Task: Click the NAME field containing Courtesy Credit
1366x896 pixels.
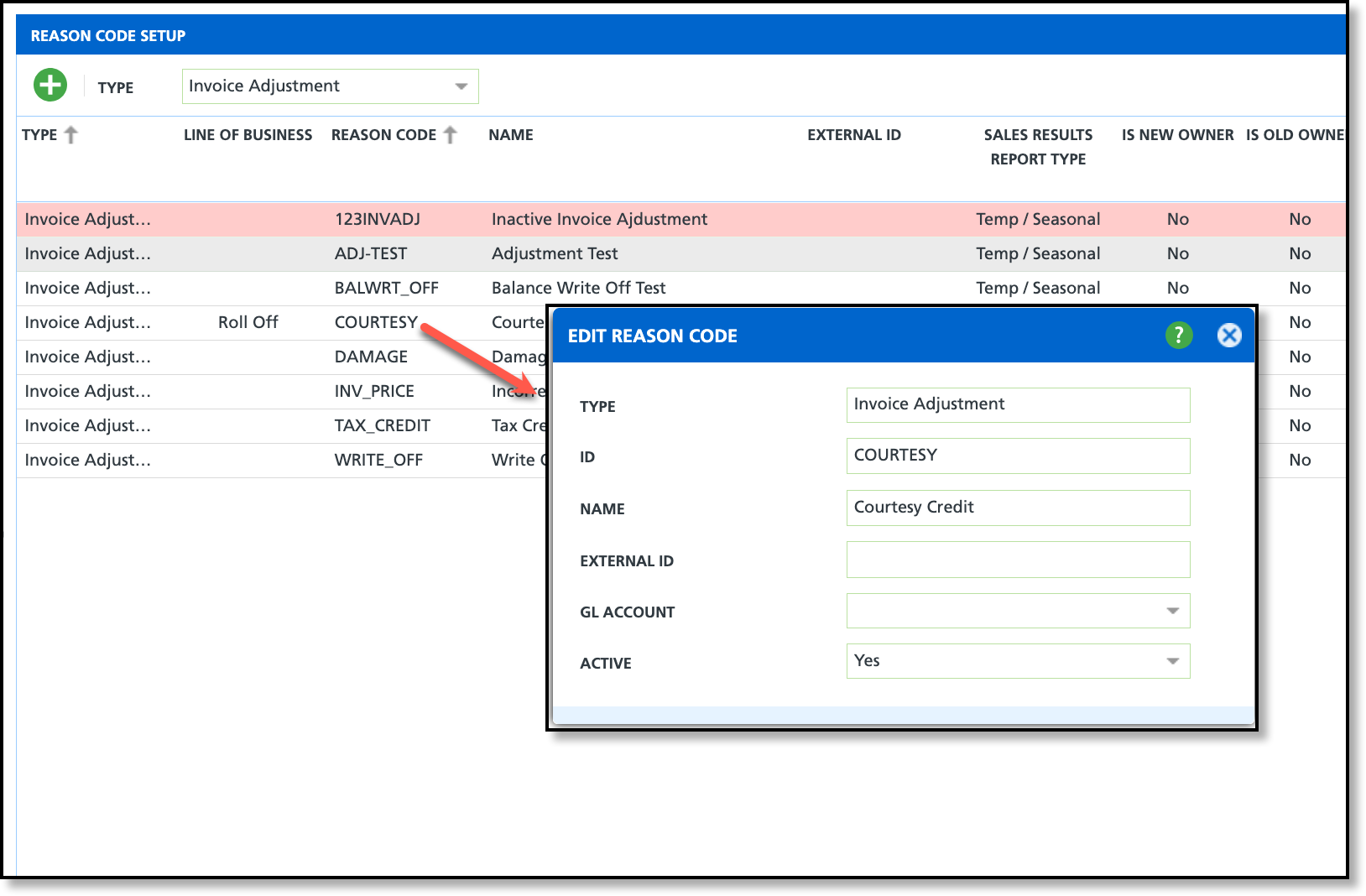Action: (x=1018, y=508)
